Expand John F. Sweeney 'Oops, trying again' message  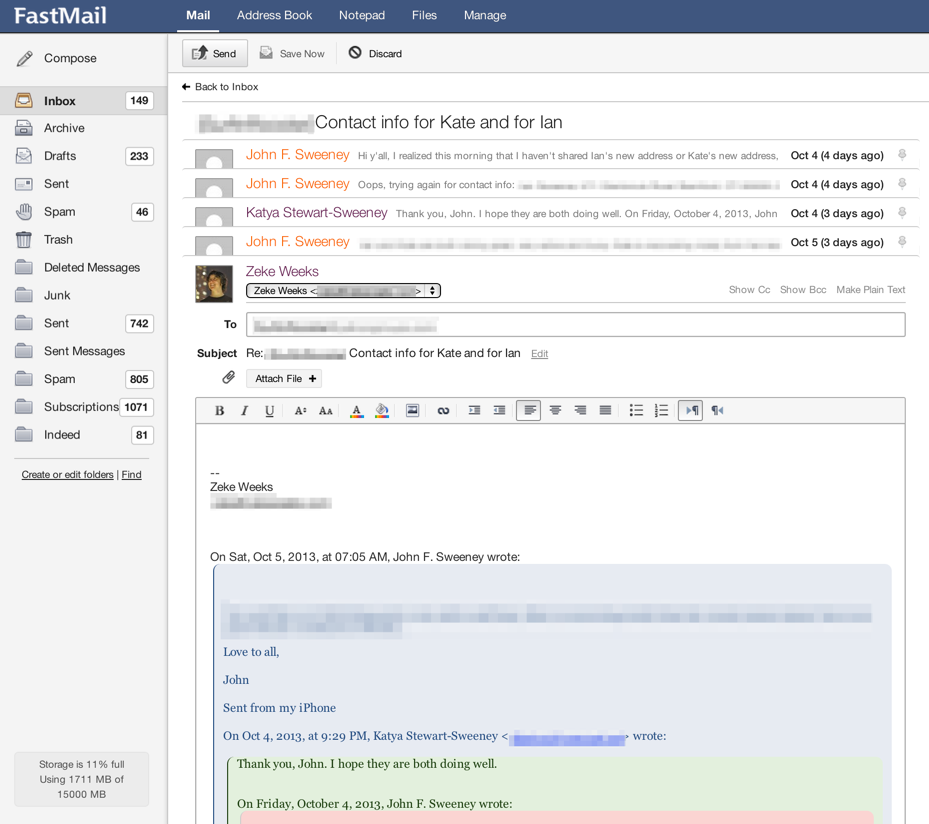tap(551, 184)
